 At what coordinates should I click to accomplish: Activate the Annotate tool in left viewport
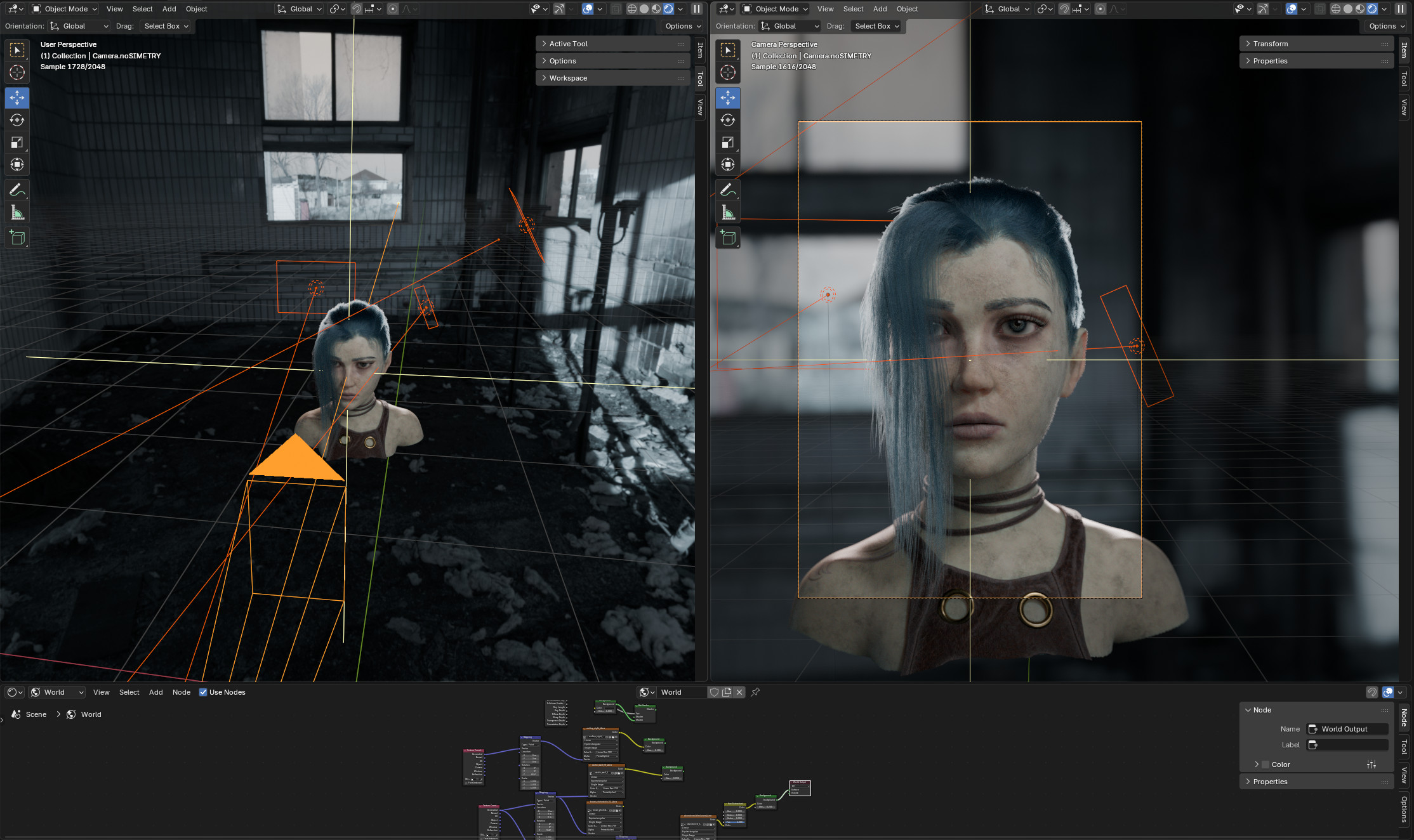(17, 190)
